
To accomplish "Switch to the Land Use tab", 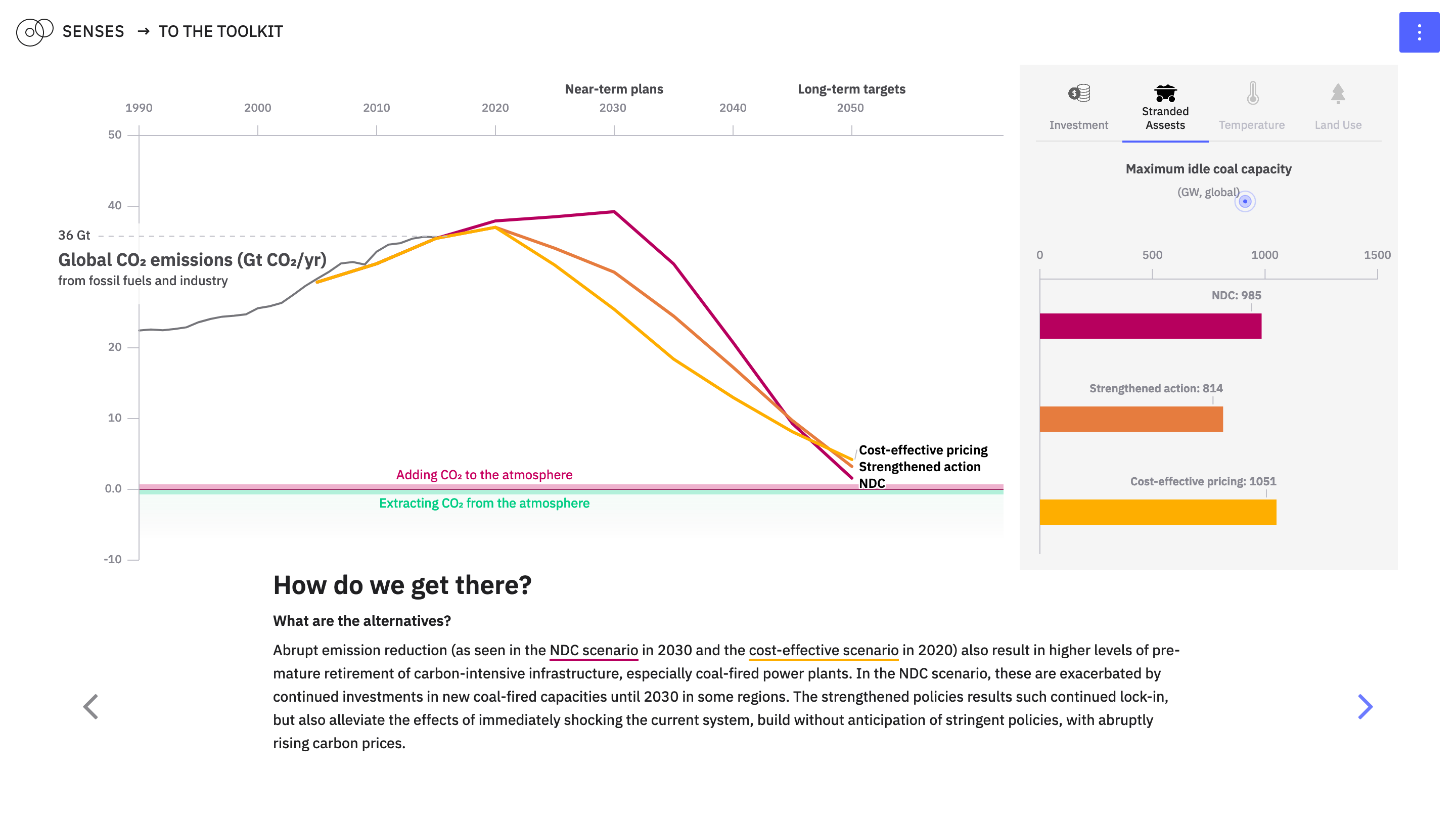I will [x=1338, y=125].
